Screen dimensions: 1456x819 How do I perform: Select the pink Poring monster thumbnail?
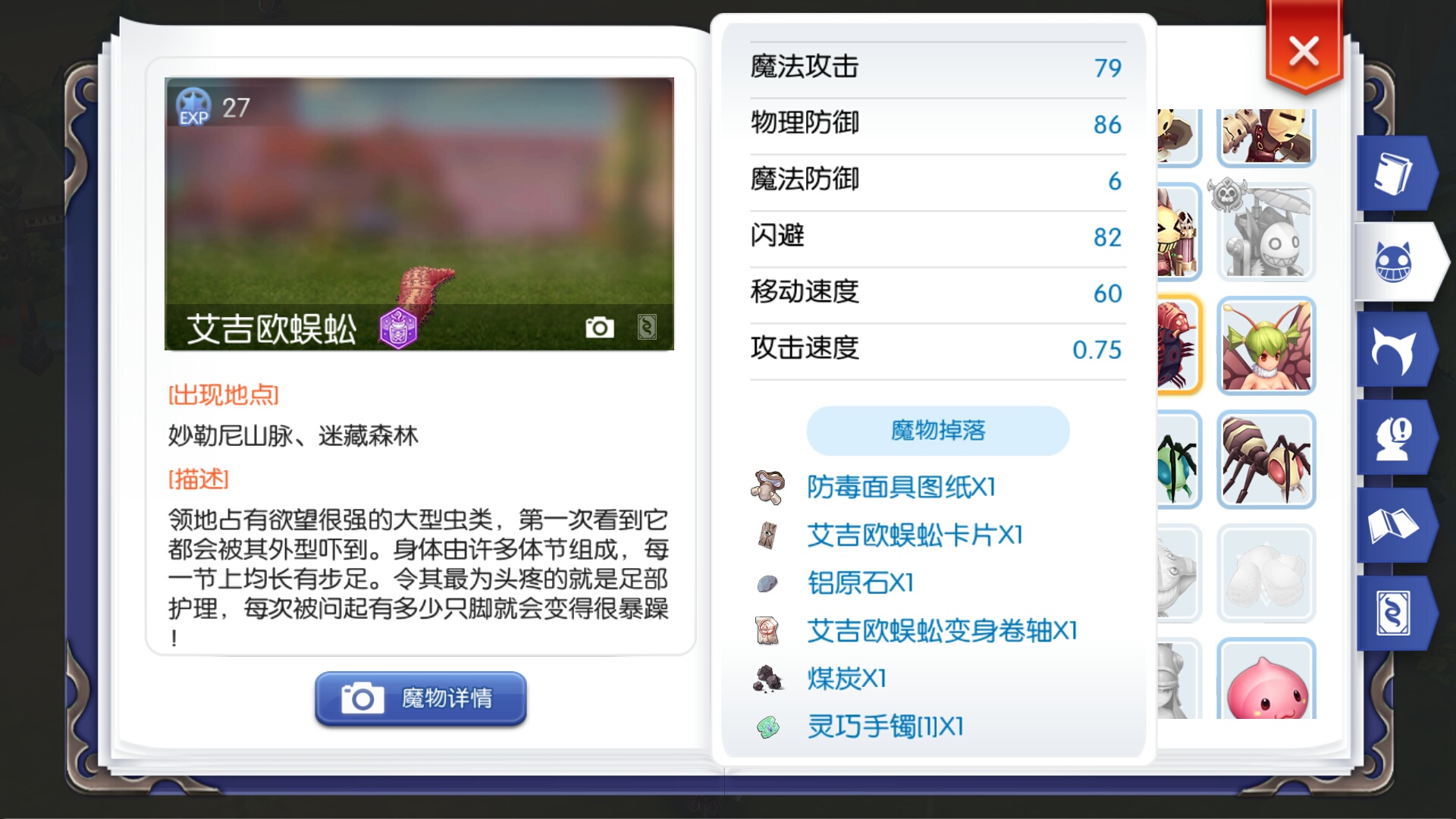(x=1266, y=679)
